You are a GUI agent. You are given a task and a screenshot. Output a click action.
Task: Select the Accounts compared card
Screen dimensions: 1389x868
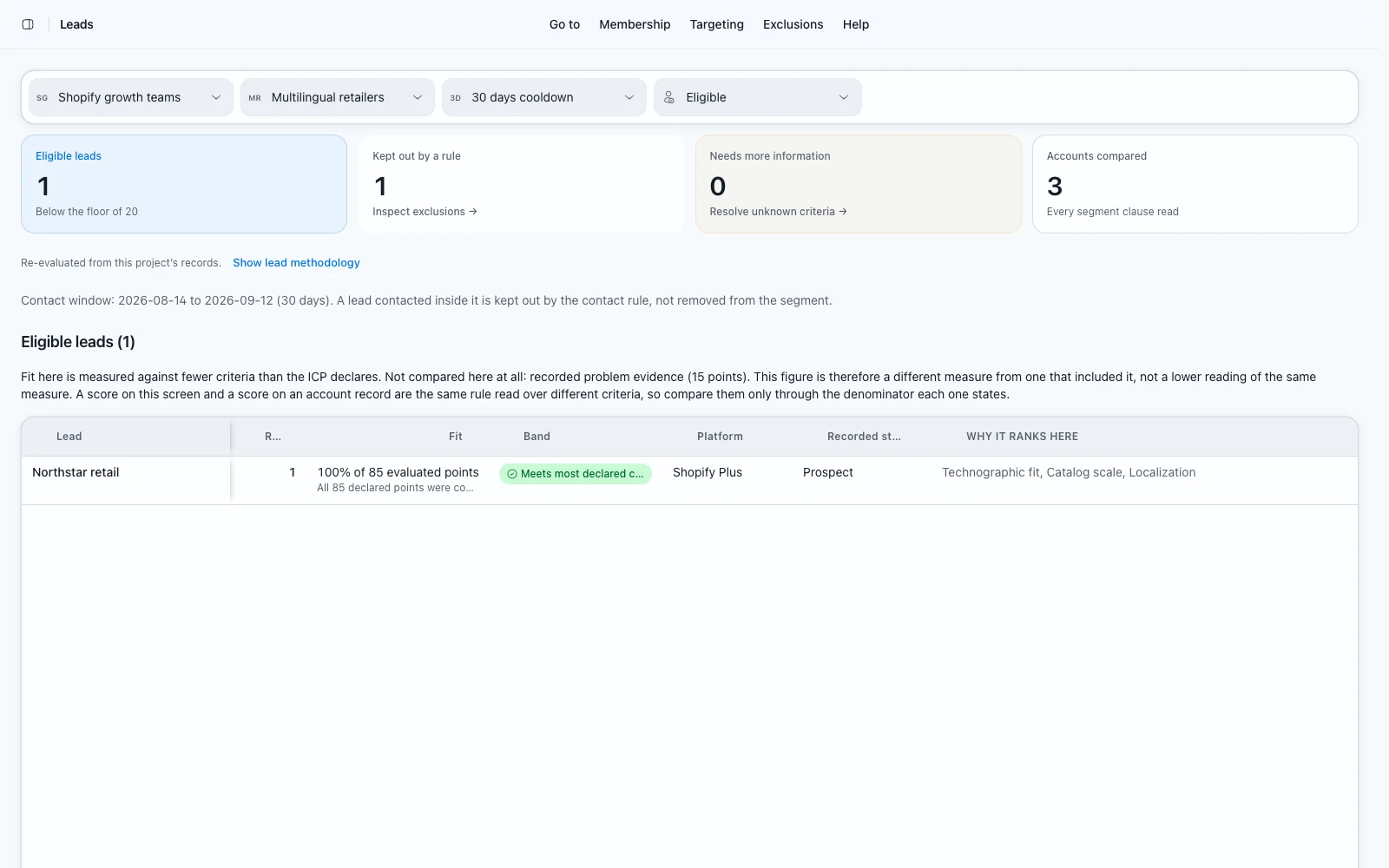coord(1195,184)
